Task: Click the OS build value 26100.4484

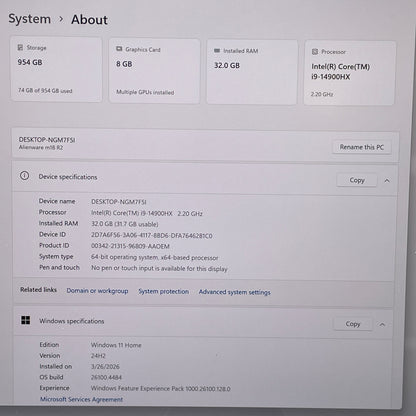Action: point(106,377)
